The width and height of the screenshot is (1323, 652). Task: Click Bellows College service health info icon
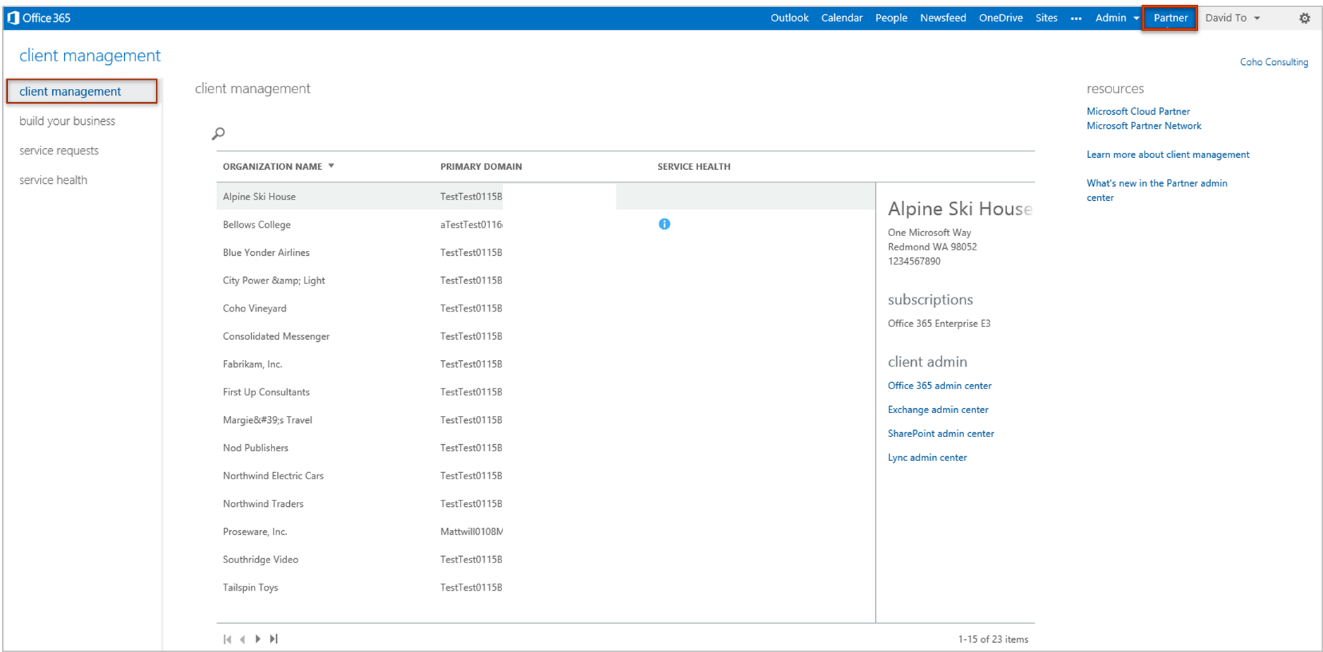point(664,224)
